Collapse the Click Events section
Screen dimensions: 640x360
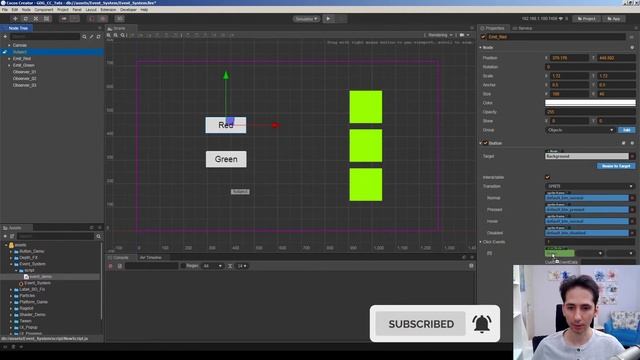click(x=480, y=242)
